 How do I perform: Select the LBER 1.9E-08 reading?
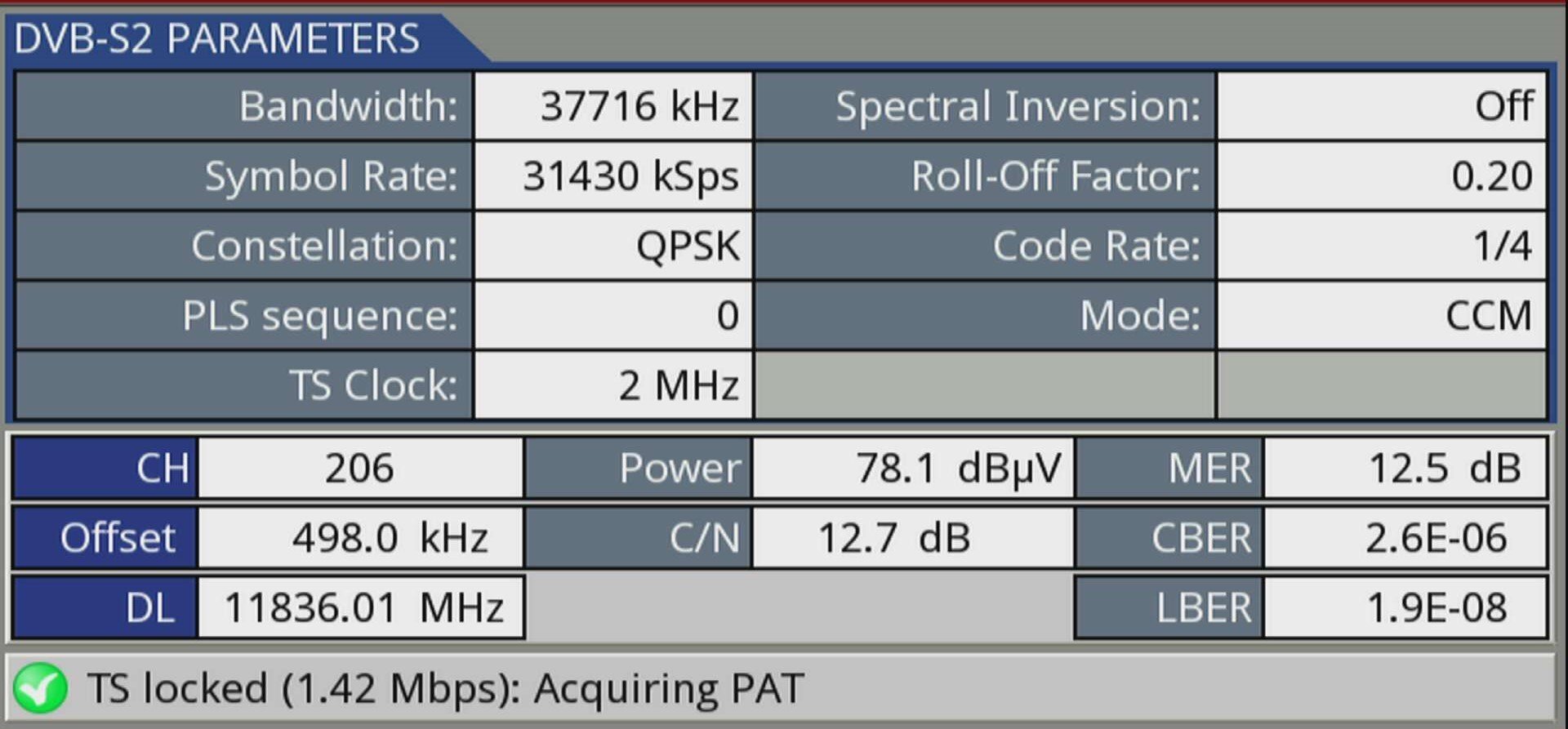pyautogui.click(x=1405, y=608)
